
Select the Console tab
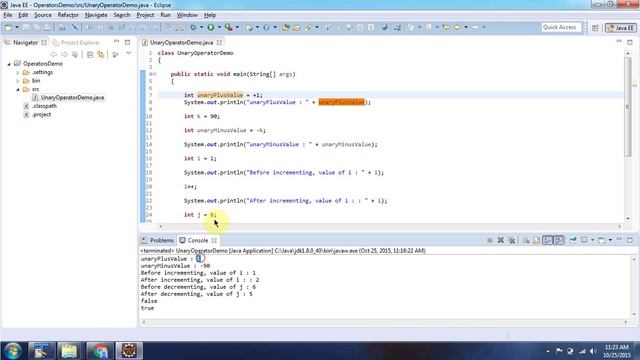click(198, 240)
